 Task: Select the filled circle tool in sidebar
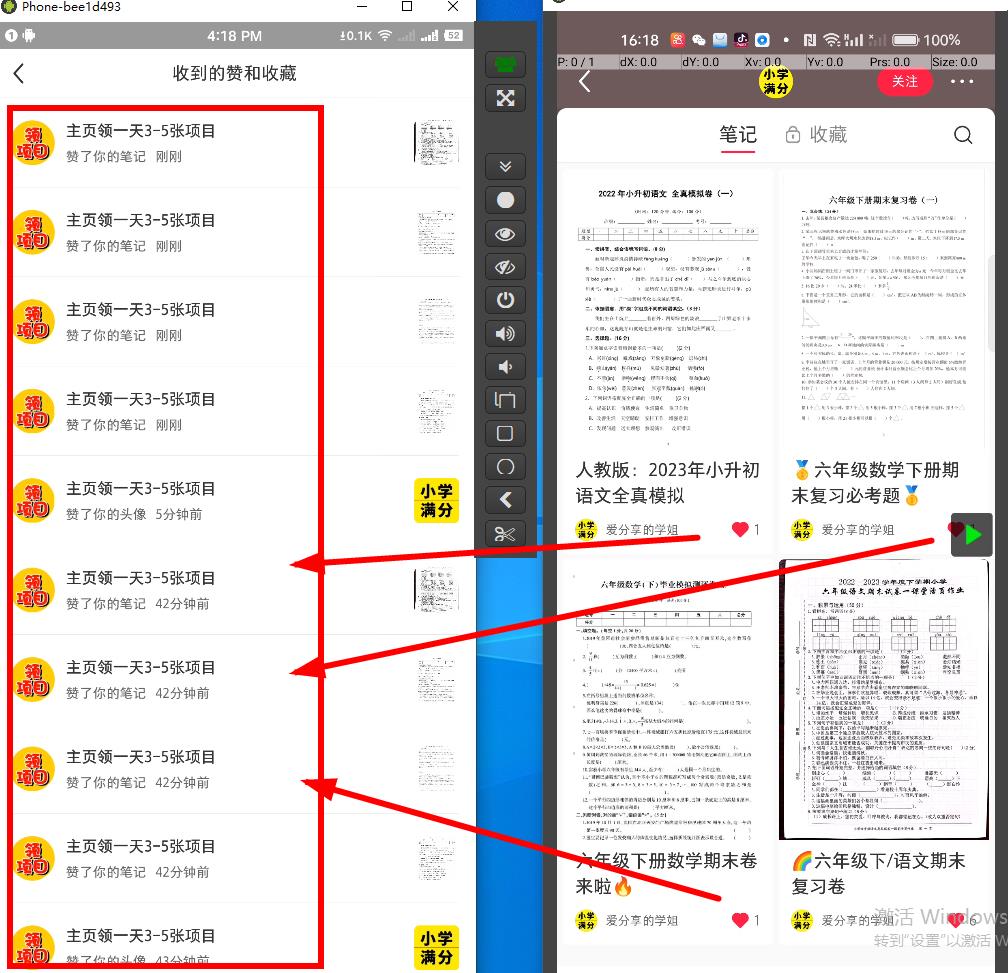pyautogui.click(x=505, y=200)
